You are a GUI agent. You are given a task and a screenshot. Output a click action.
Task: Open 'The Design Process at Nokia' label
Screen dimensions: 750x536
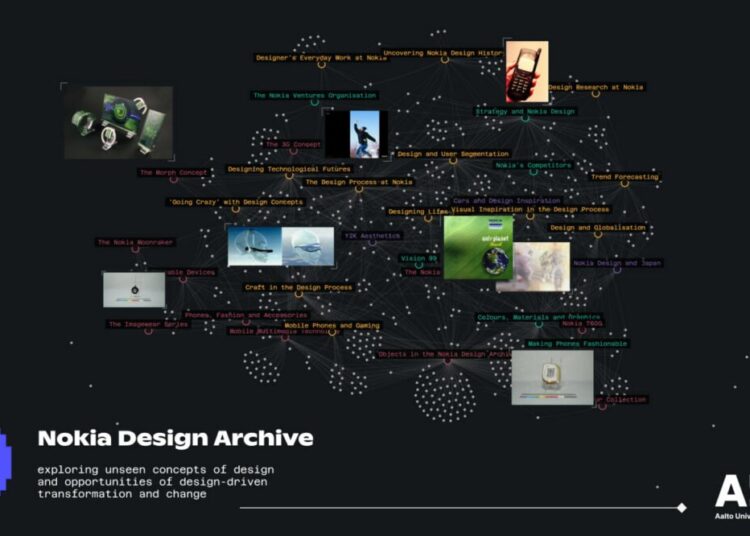coord(359,182)
